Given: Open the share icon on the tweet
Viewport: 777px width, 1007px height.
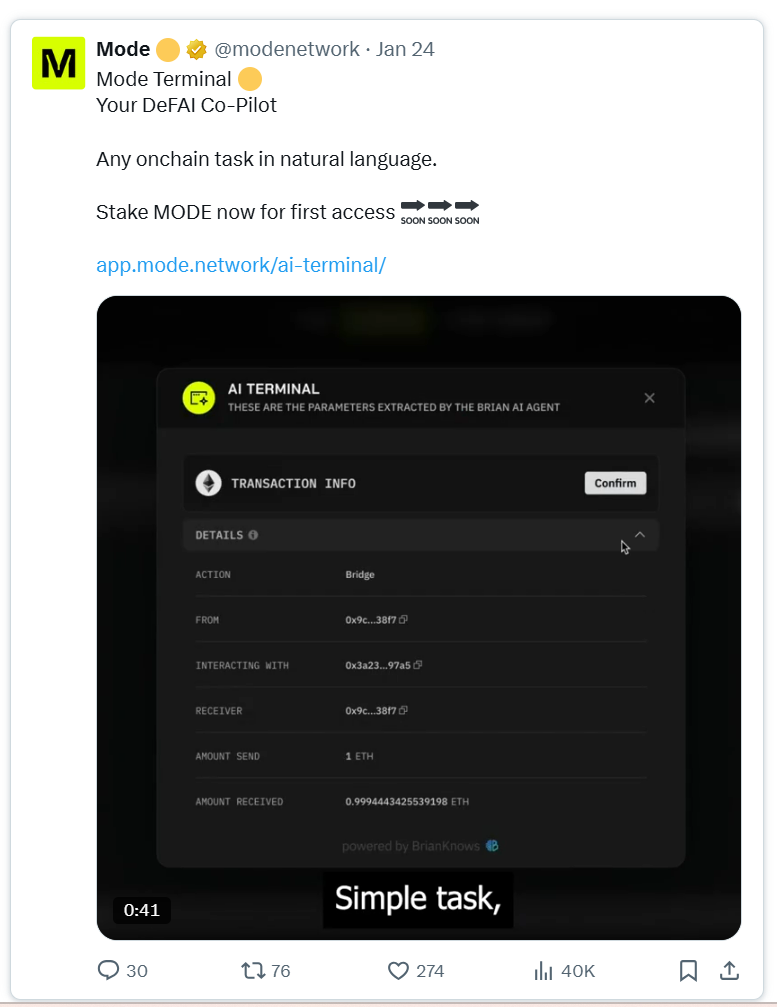Looking at the screenshot, I should coord(728,970).
